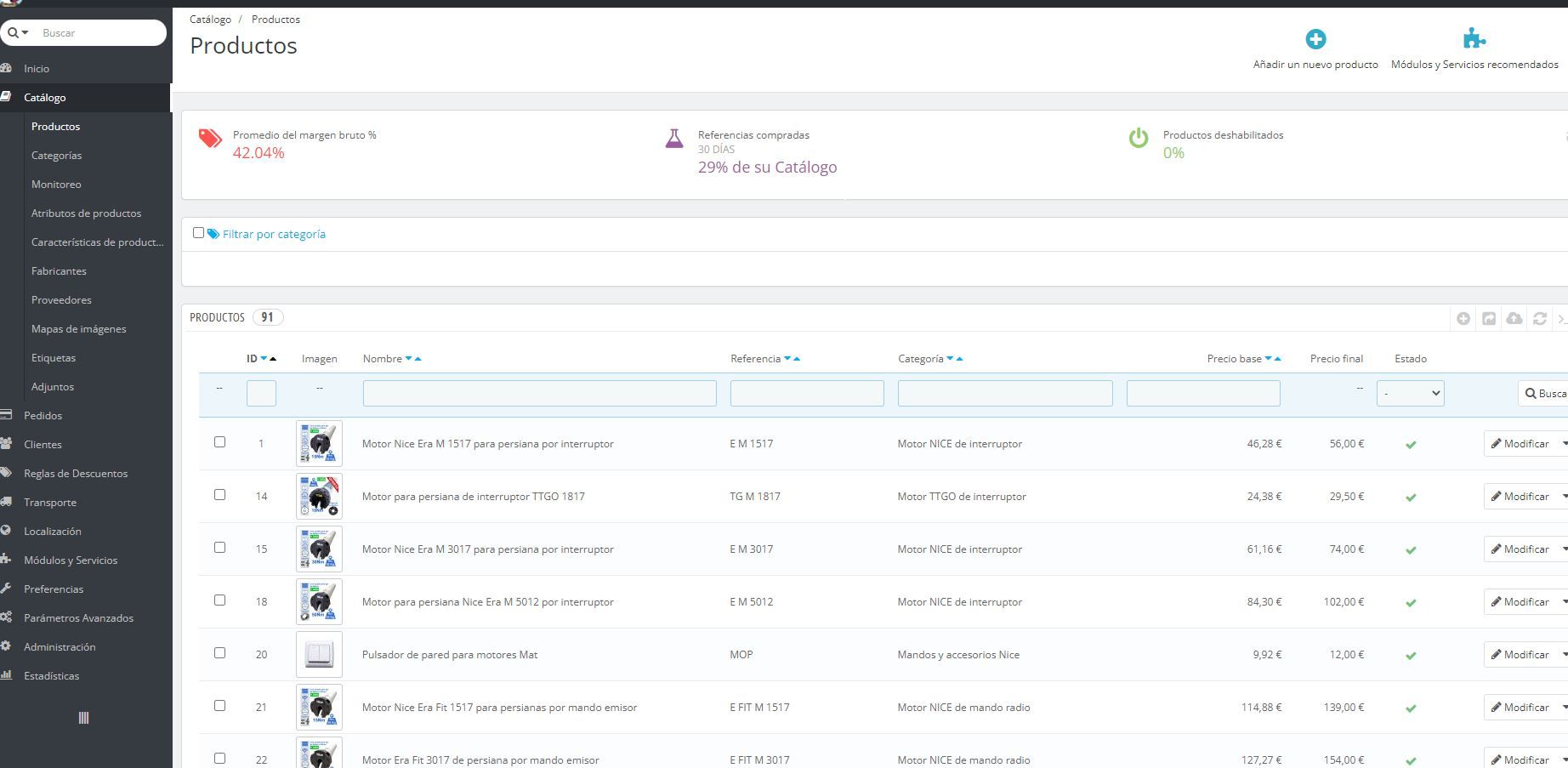The image size is (1568, 768).
Task: Focus the ID filter input field
Action: coord(261,393)
